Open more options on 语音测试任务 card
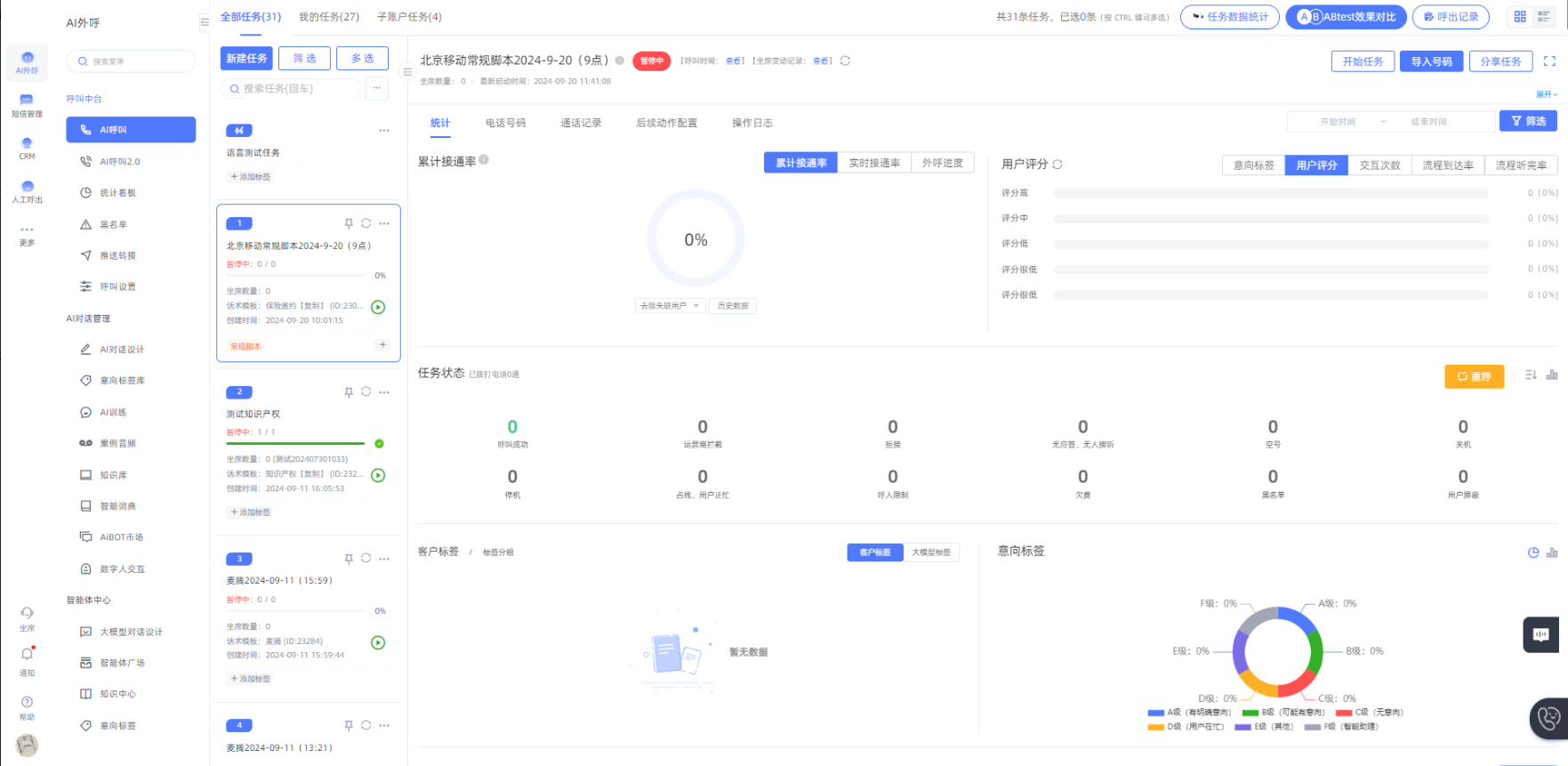Screen dimensions: 1568x766 384,131
